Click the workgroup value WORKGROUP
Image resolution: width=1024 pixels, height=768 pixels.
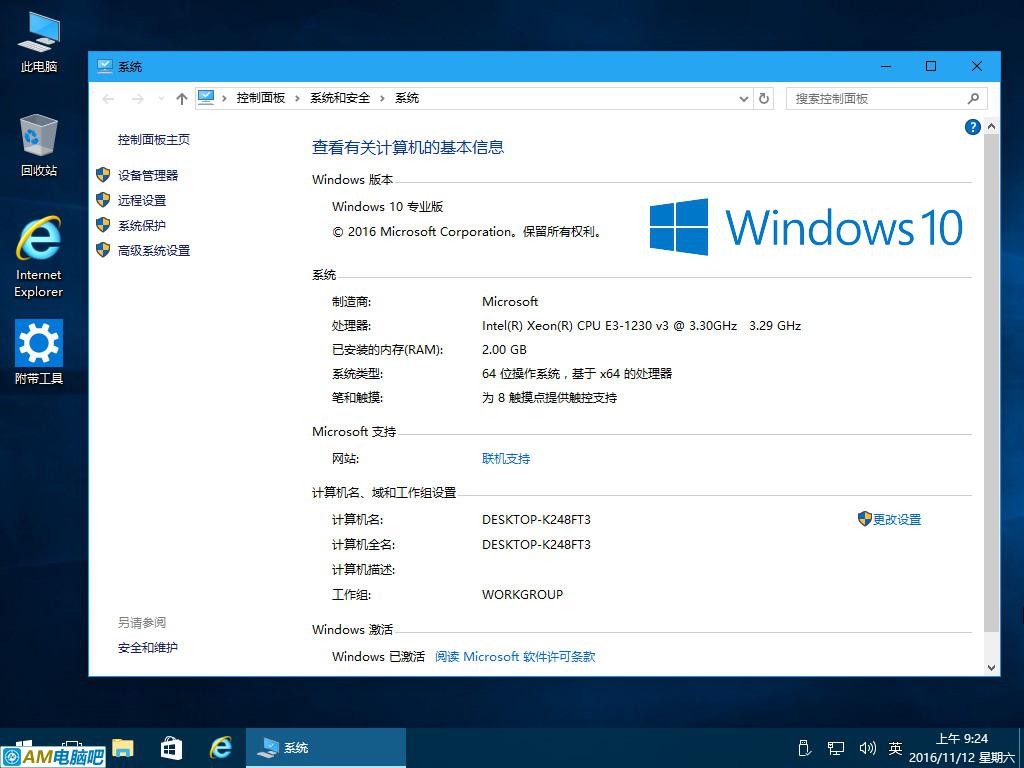(x=522, y=594)
